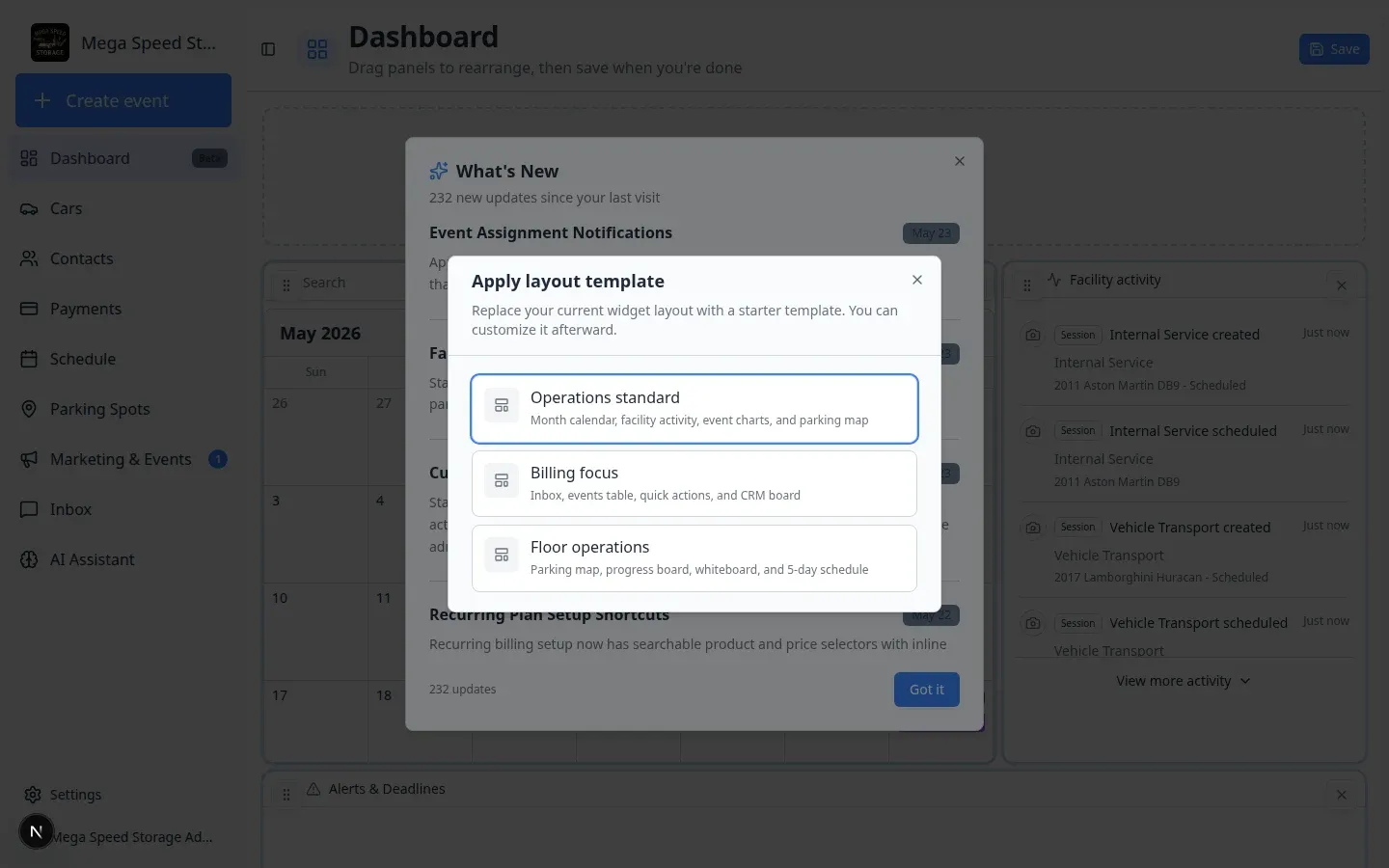Click the Mega Speed Storage logo

pyautogui.click(x=50, y=42)
